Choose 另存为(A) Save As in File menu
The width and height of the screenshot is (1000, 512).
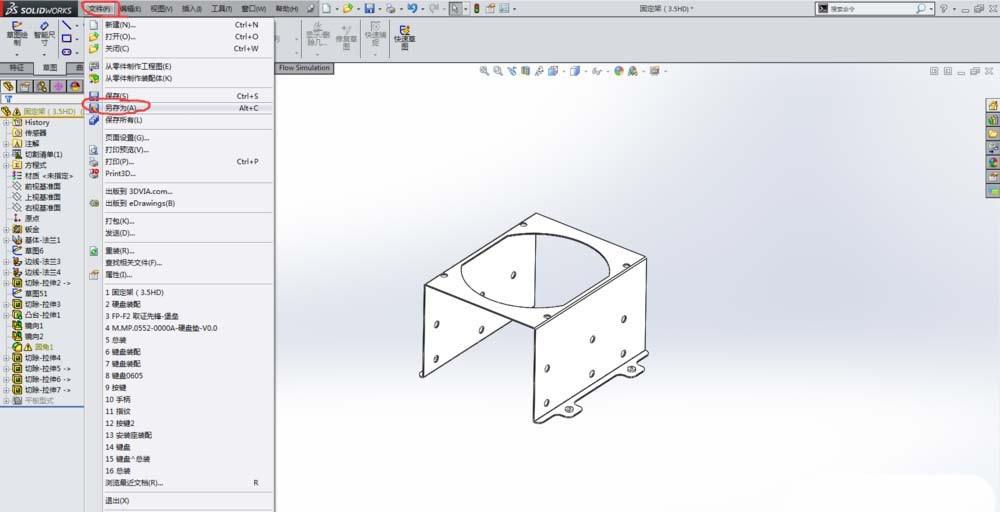[181, 108]
